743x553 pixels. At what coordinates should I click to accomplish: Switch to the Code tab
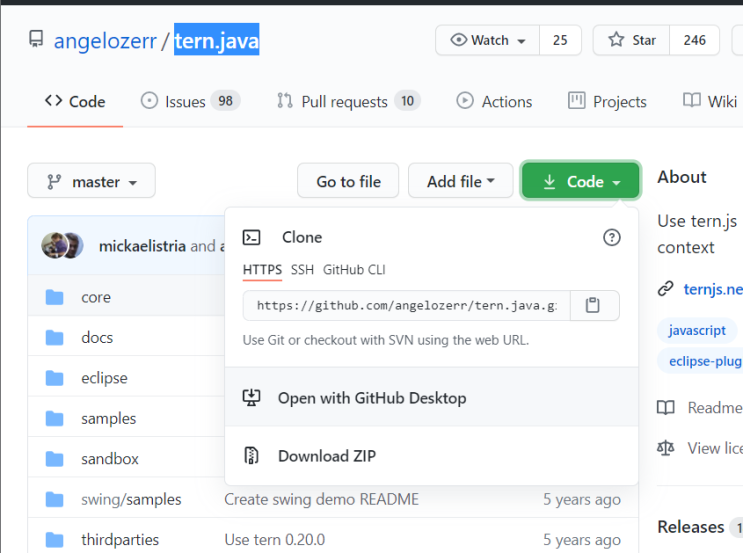tap(75, 101)
